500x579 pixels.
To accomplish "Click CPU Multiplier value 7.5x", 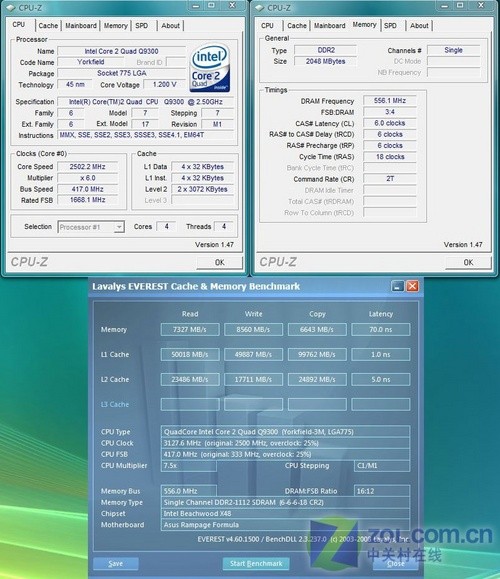I will point(189,466).
